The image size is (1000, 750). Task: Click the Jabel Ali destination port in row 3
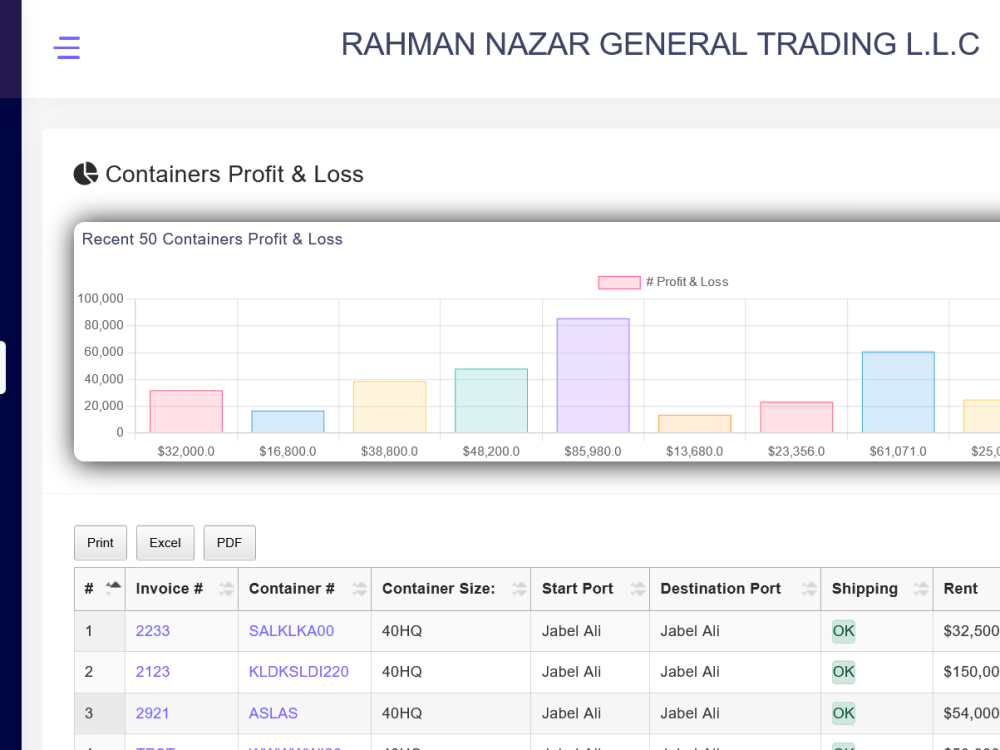tap(689, 713)
